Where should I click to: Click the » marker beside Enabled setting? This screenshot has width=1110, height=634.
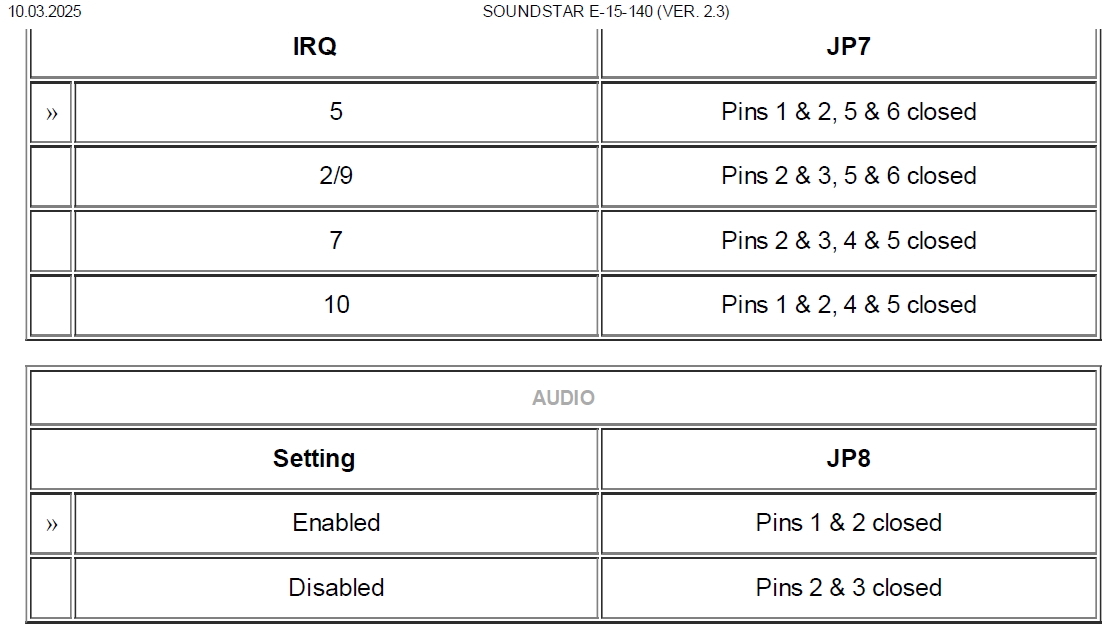(x=51, y=523)
